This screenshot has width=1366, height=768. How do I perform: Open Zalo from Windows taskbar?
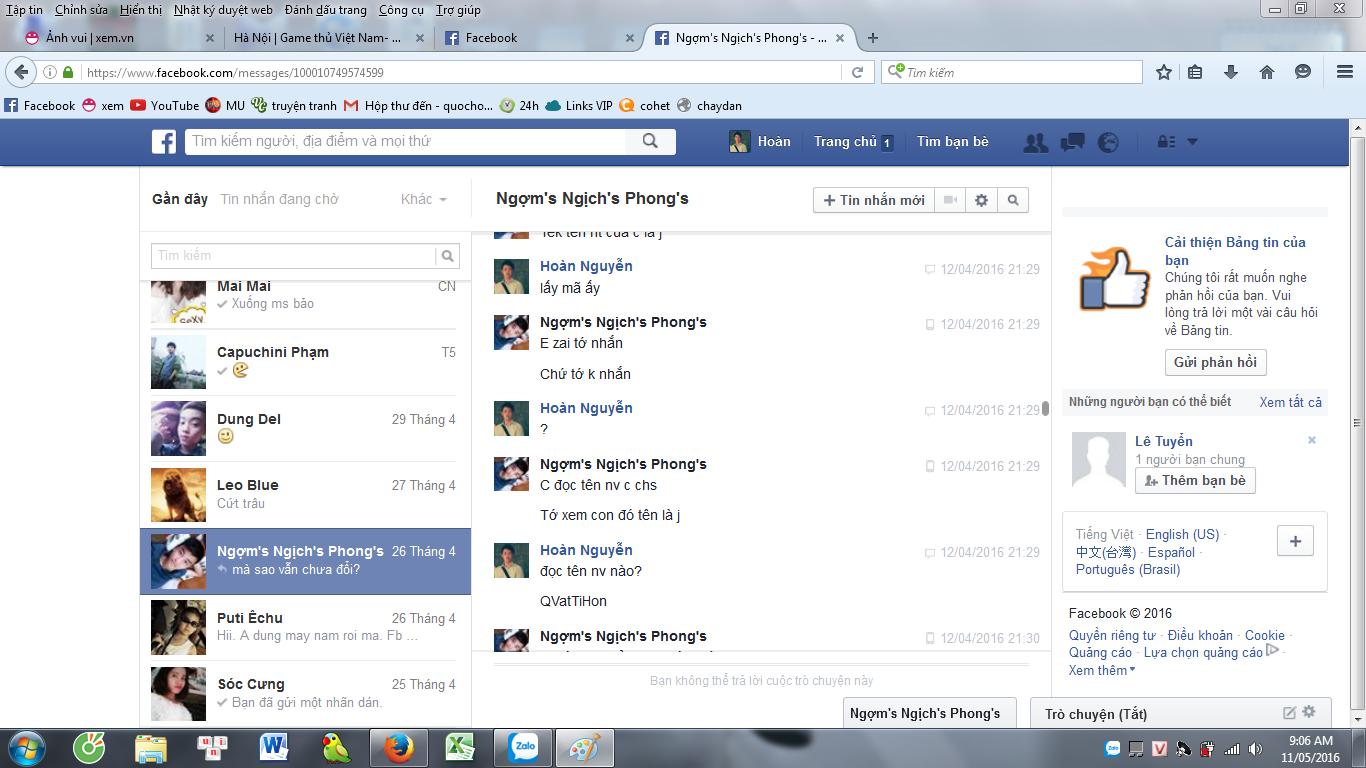[x=523, y=748]
